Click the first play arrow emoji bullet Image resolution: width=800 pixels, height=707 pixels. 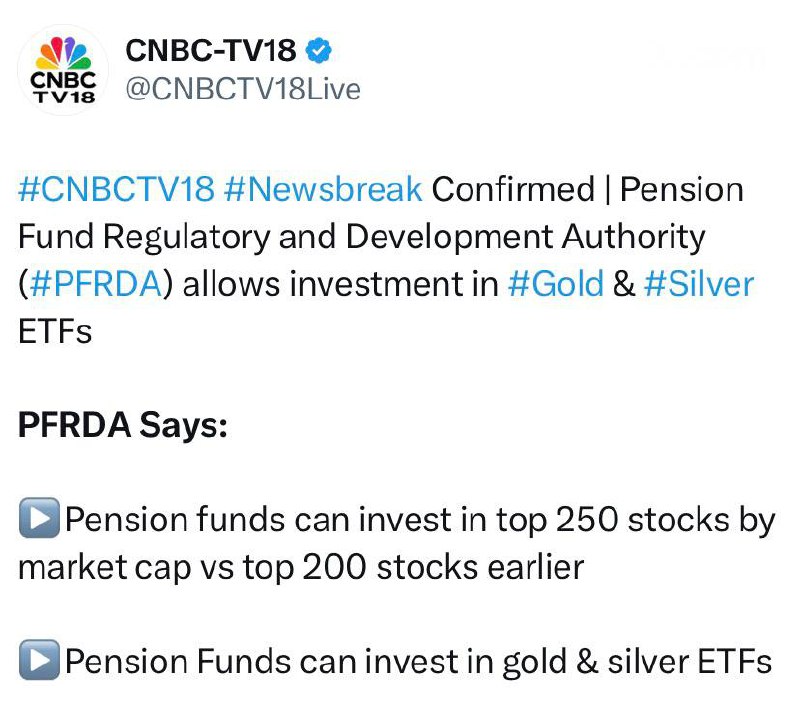pos(39,520)
